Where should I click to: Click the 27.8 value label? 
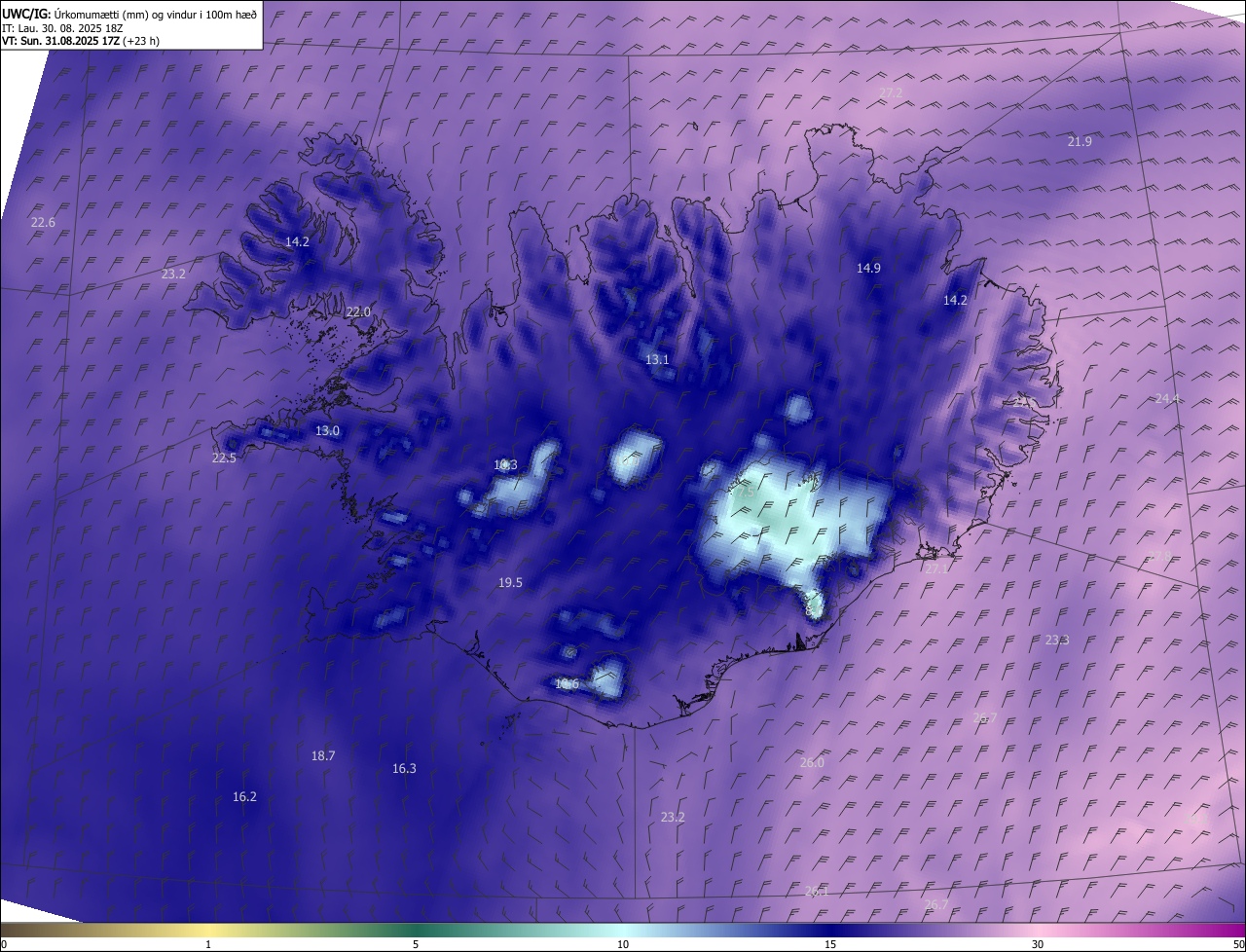tap(1159, 556)
